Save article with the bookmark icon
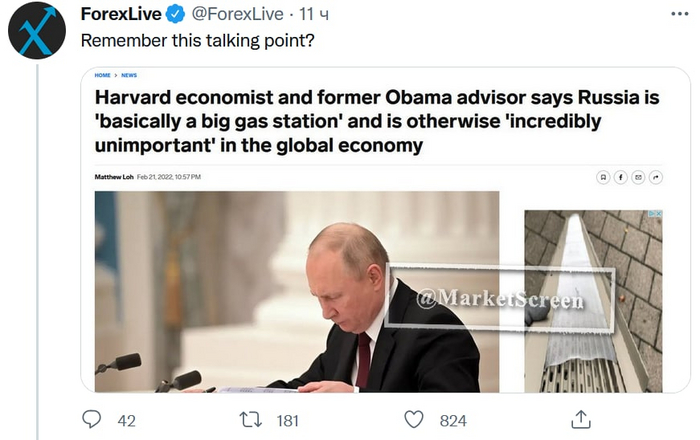The width and height of the screenshot is (700, 440). click(603, 177)
